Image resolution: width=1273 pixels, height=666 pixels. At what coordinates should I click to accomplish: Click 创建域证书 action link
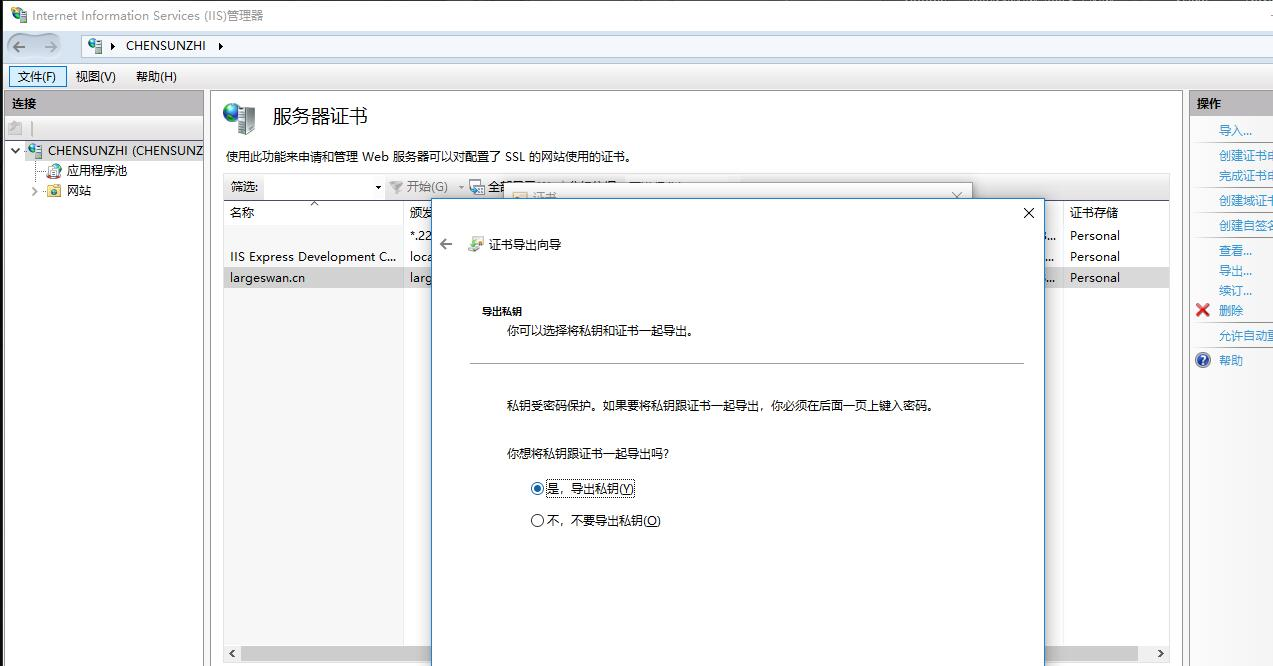click(x=1245, y=201)
